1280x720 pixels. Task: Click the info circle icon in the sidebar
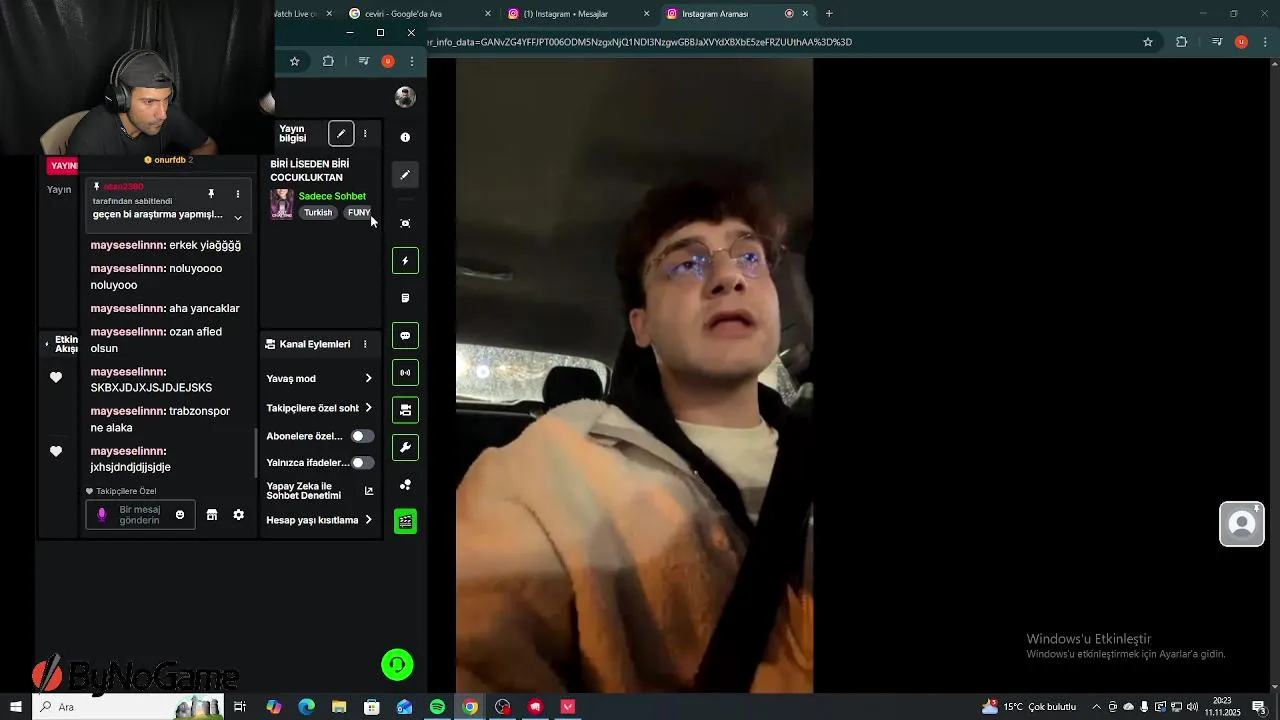click(405, 137)
